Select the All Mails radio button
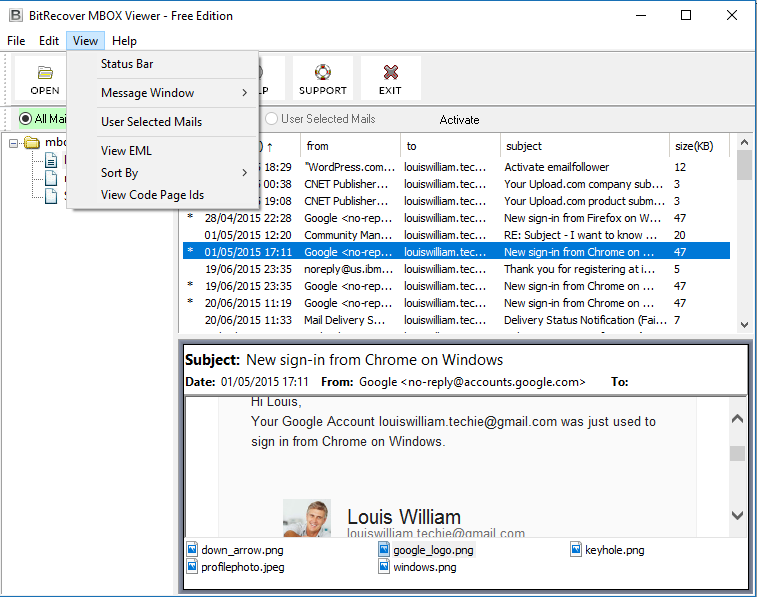The height and width of the screenshot is (597, 757). tap(26, 118)
